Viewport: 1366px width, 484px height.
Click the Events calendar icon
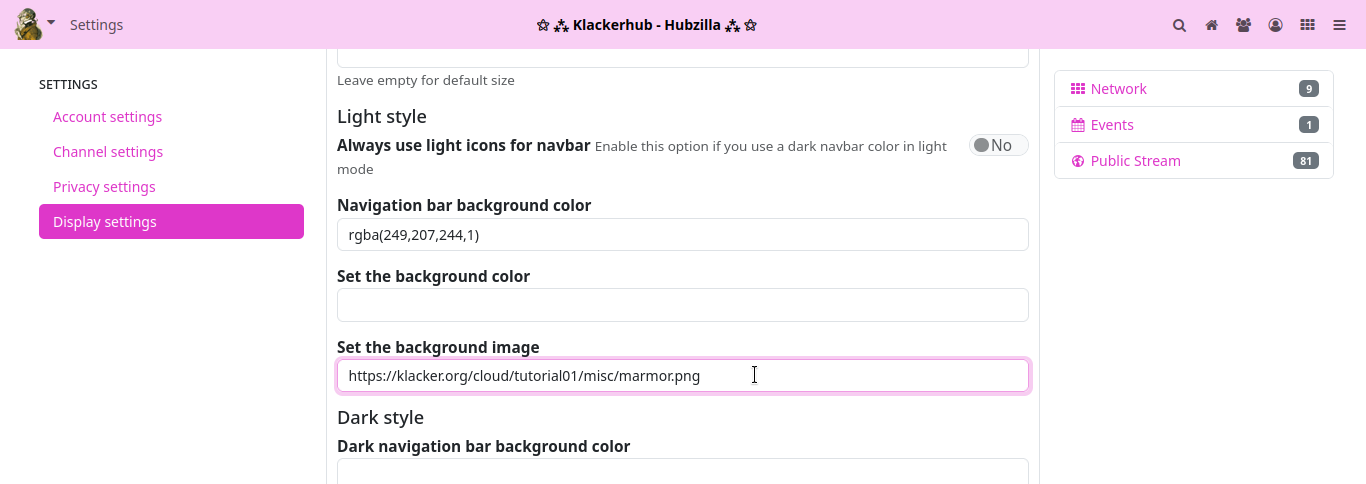pos(1078,125)
